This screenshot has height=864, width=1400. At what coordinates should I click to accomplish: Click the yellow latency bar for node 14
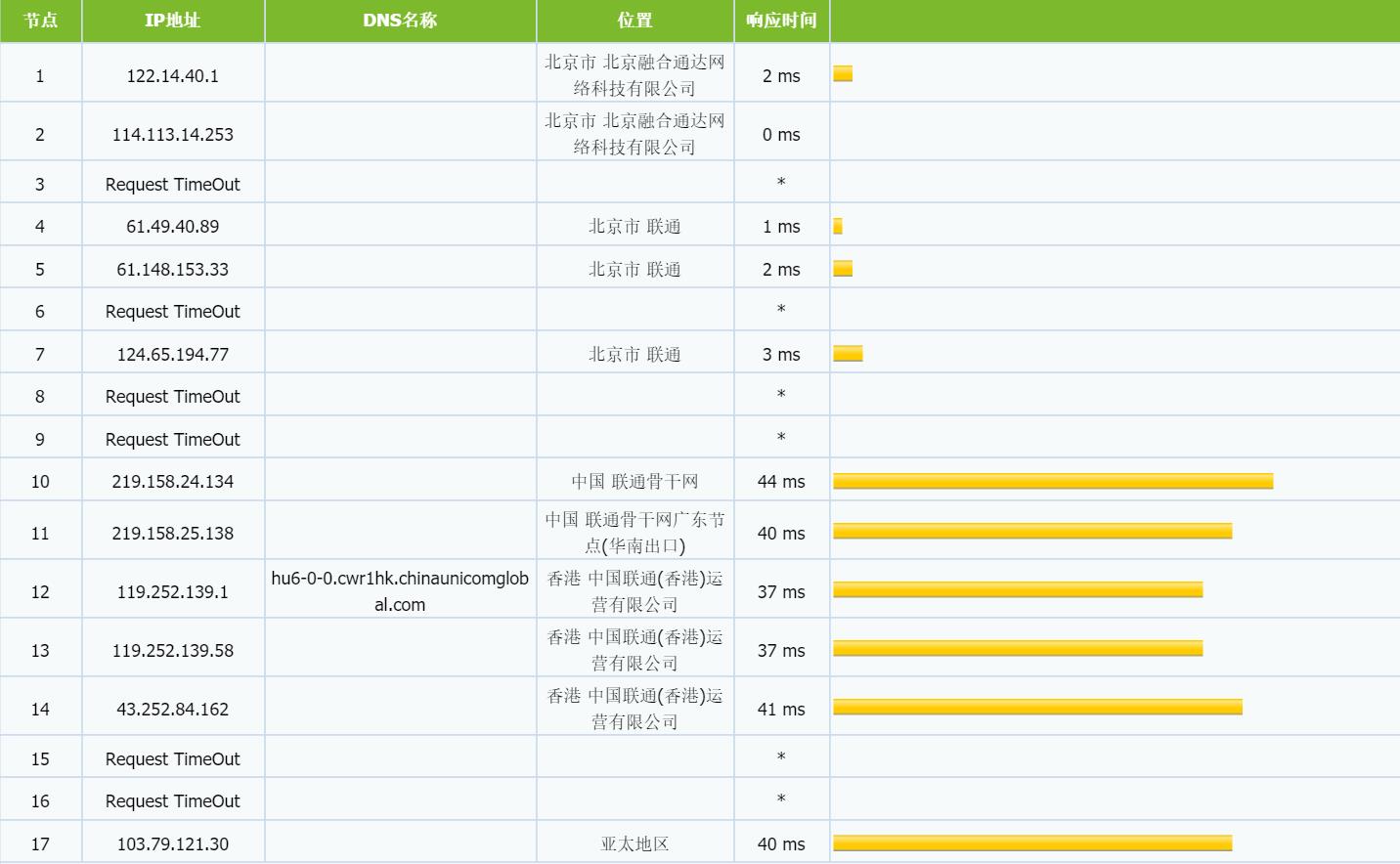tap(1037, 707)
